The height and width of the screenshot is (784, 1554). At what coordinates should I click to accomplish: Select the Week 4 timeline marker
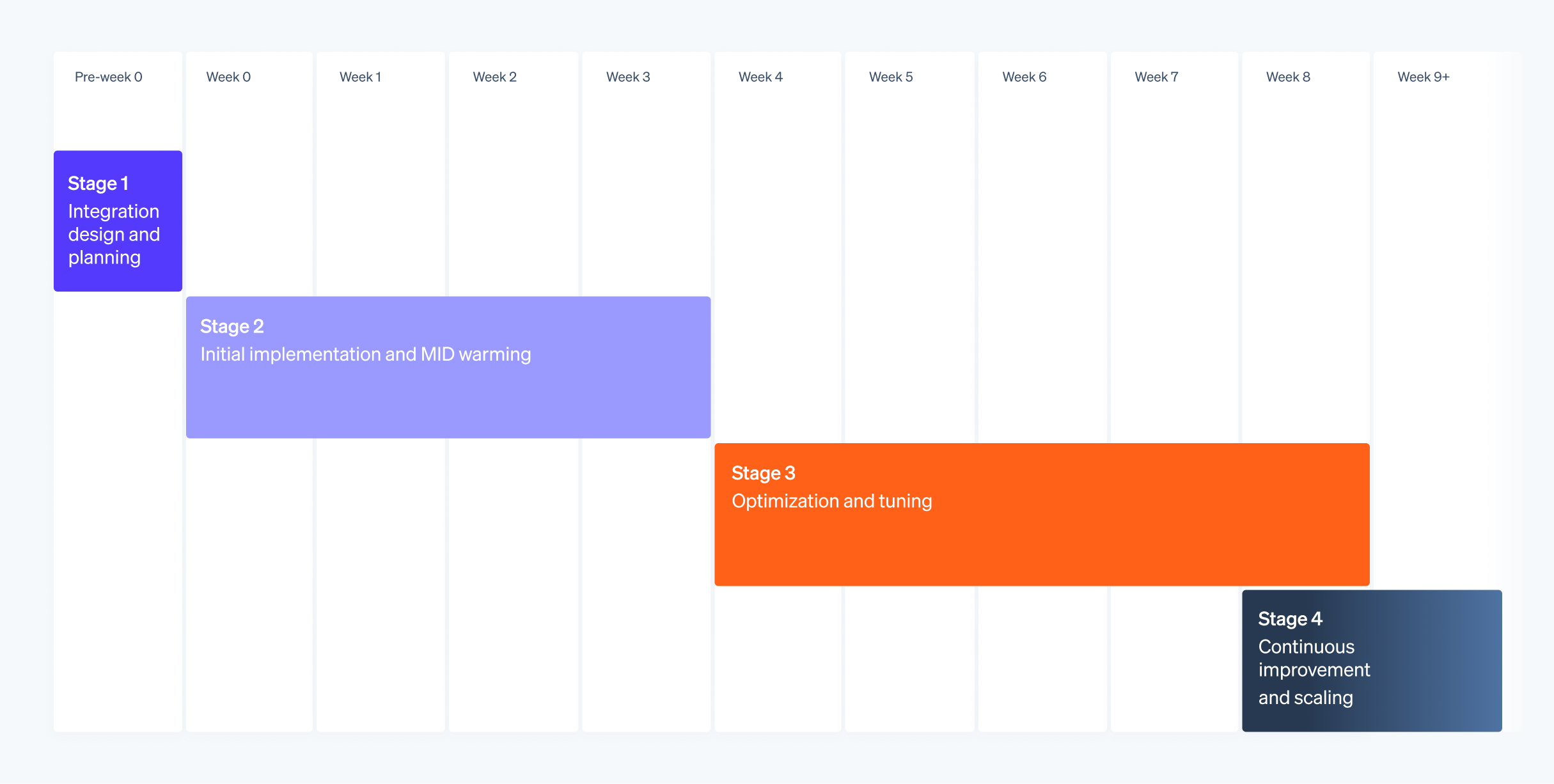(760, 77)
